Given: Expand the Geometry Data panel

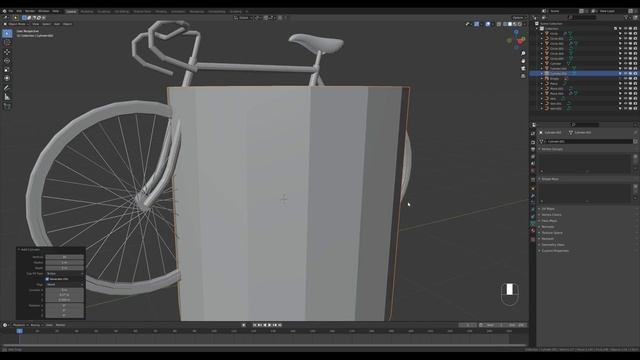Looking at the screenshot, I should tap(552, 244).
